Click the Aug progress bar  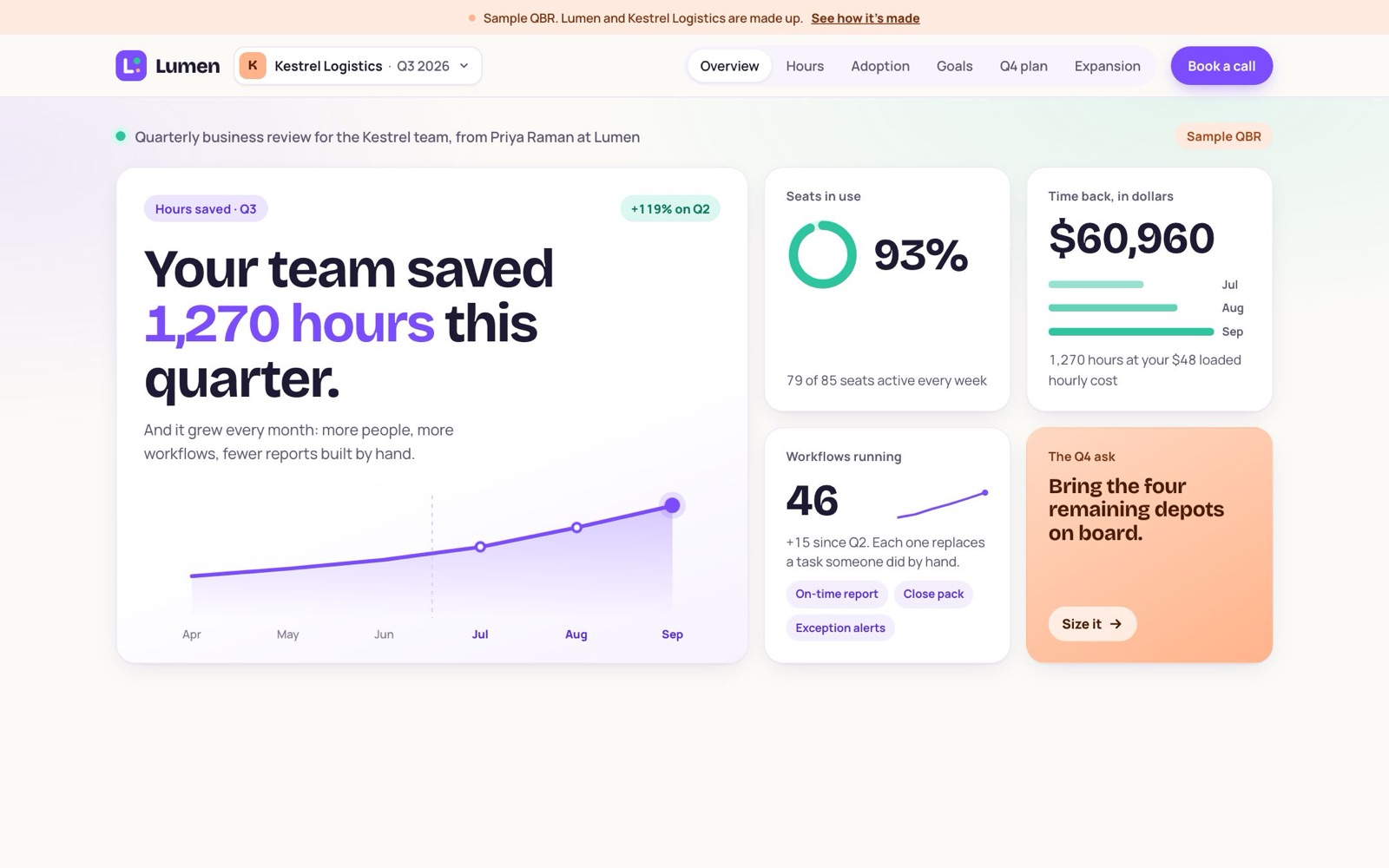point(1113,308)
